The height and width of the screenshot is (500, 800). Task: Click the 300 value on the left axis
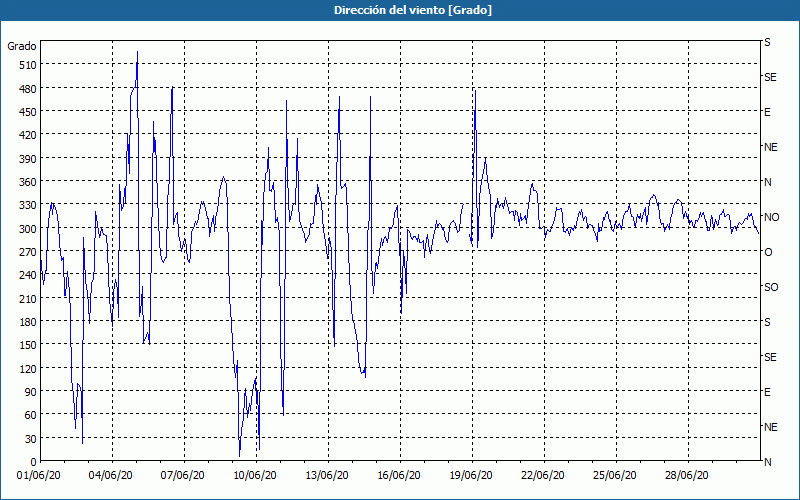click(x=28, y=229)
